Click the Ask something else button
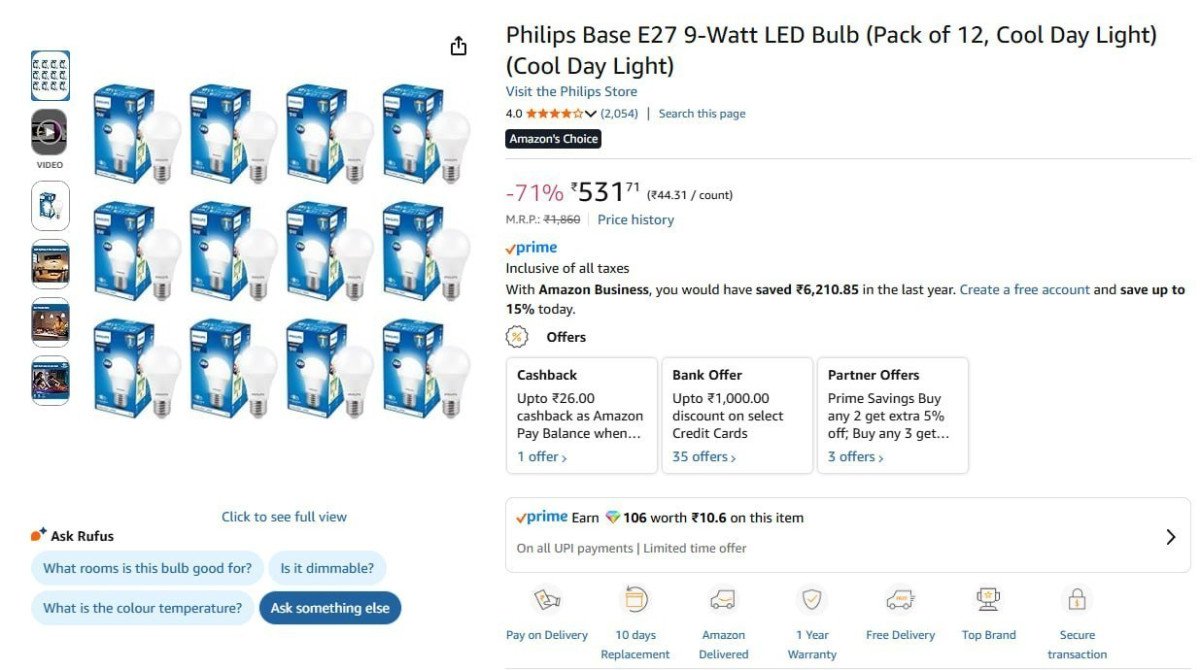Viewport: 1200px width, 670px height. 330,607
